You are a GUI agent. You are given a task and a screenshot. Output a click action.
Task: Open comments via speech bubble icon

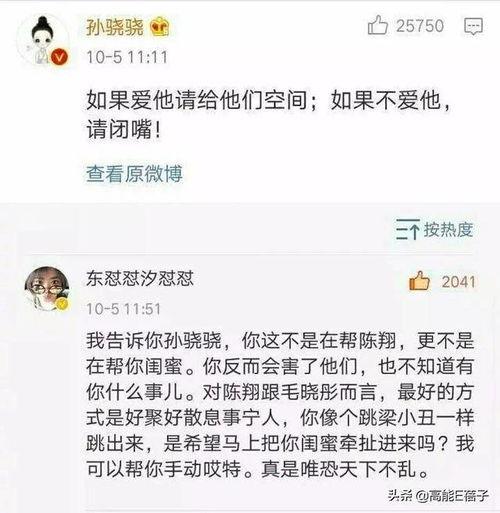coord(473,26)
